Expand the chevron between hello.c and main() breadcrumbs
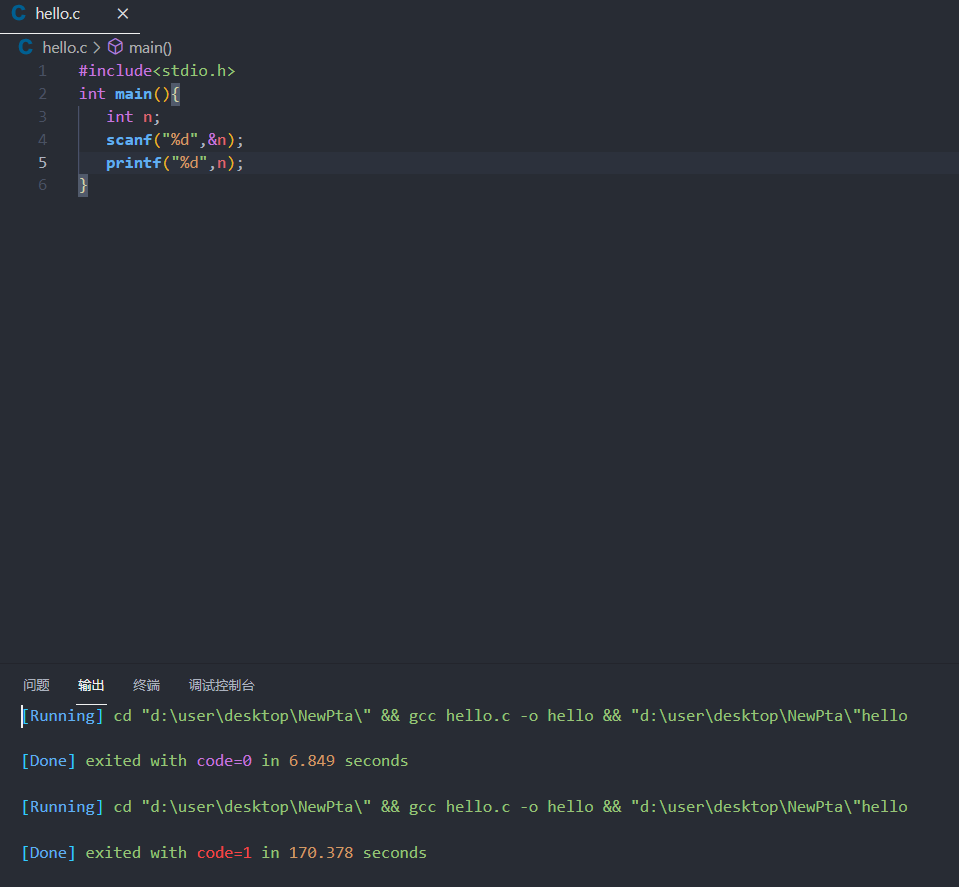 pyautogui.click(x=95, y=47)
